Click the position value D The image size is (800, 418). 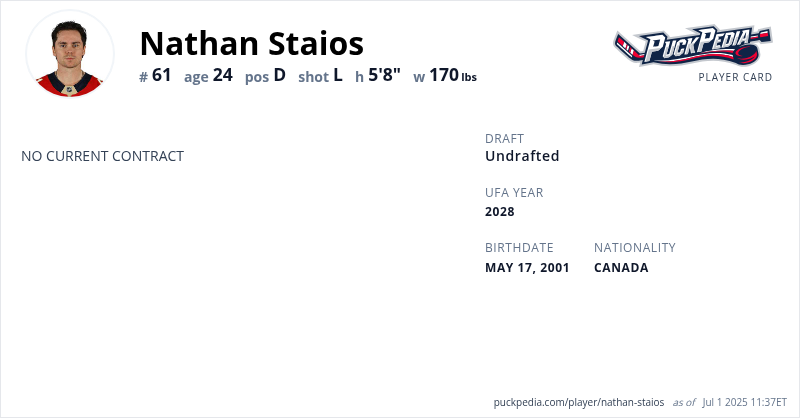(x=280, y=75)
